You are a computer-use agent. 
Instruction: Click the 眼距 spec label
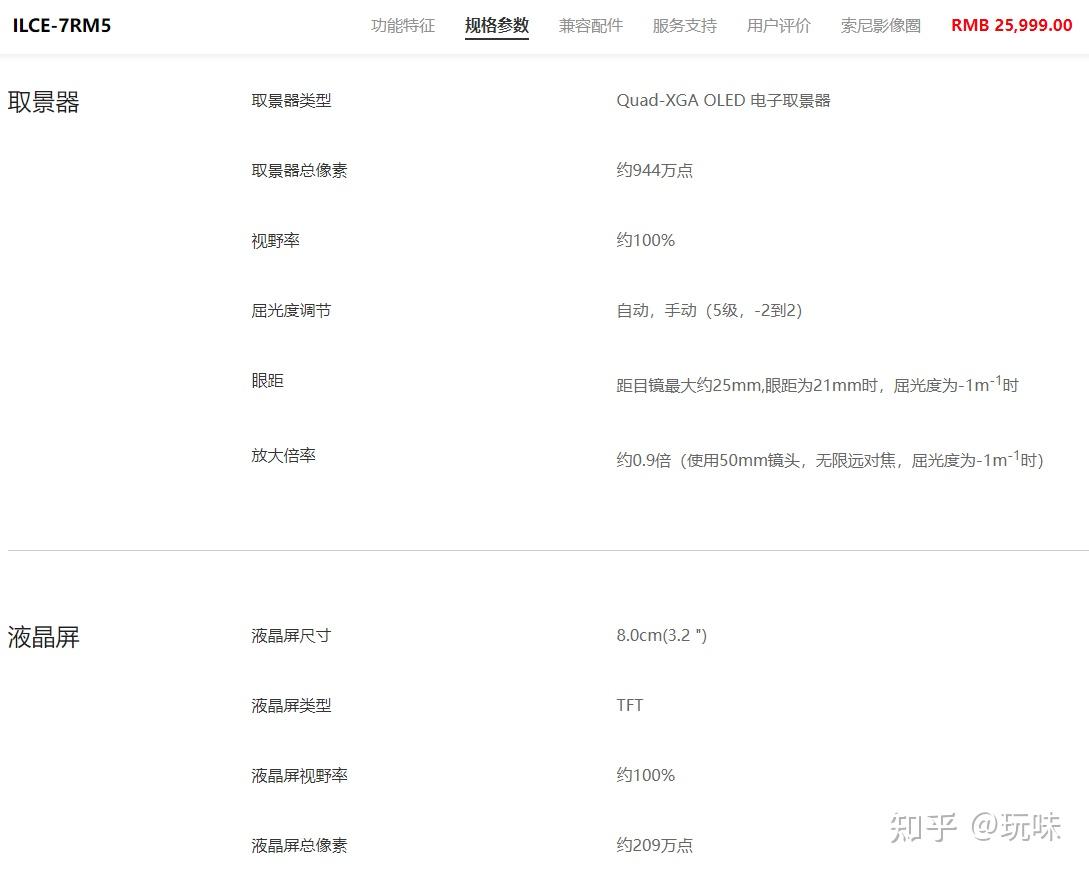pos(267,380)
